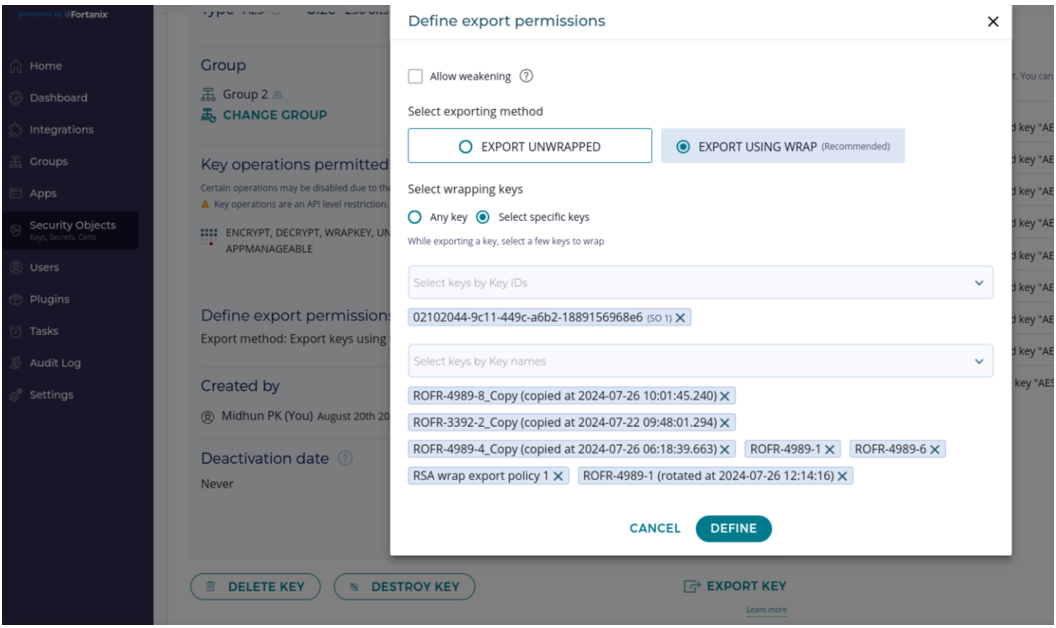Open Security Objects in the sidebar
Screen dimensions: 1056x628
(x=72, y=229)
